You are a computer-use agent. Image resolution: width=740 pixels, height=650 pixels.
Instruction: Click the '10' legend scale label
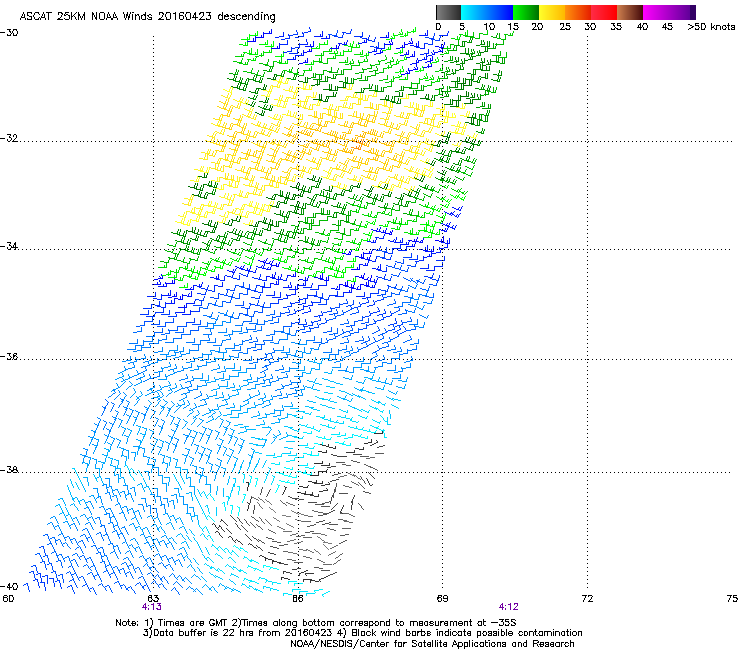point(489,27)
